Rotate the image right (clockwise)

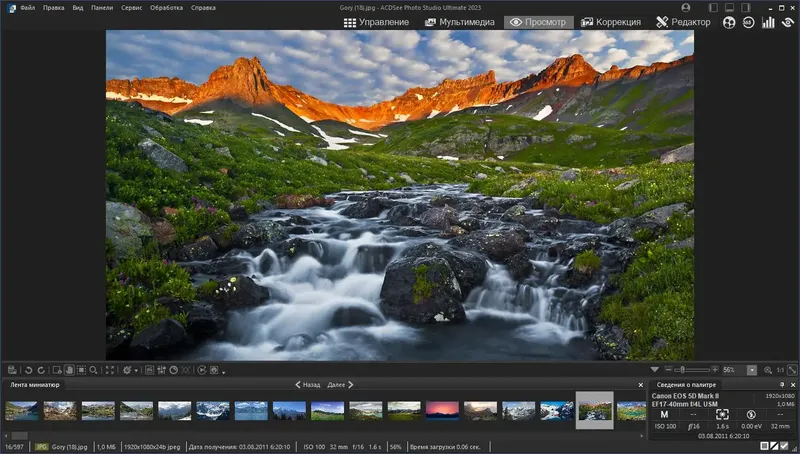(41, 370)
